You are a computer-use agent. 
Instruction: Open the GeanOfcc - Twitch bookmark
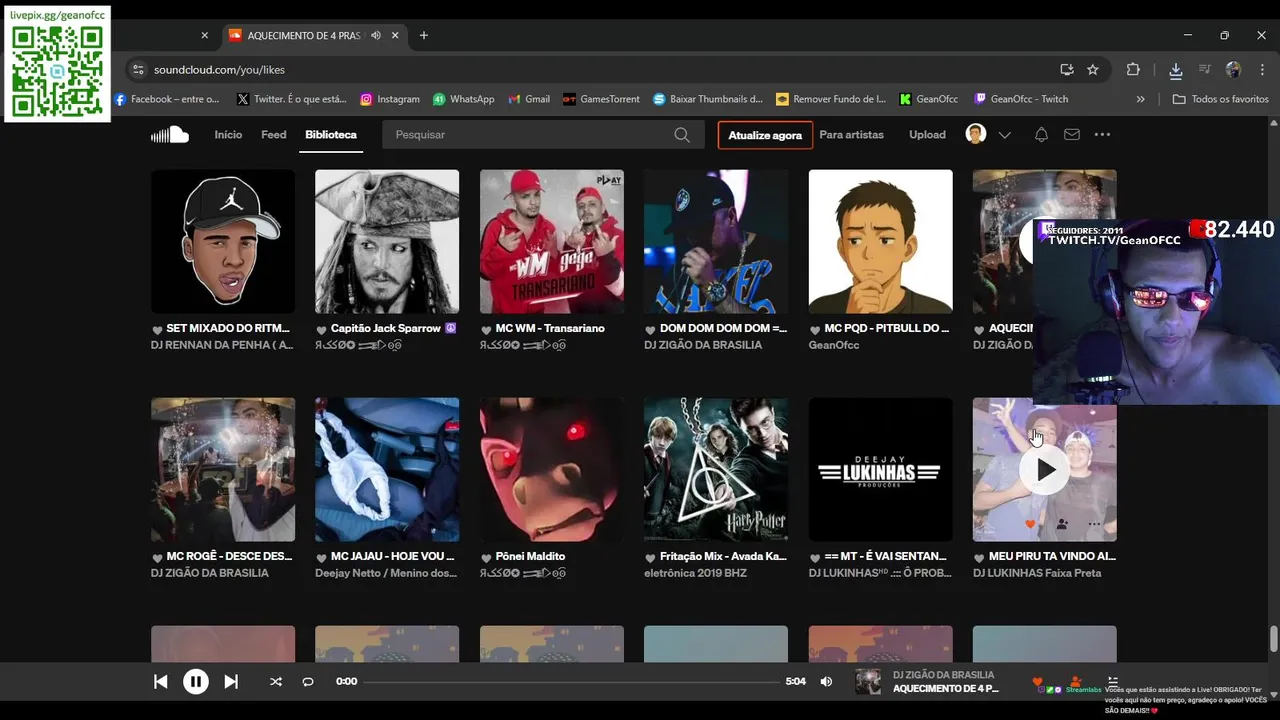point(1021,99)
